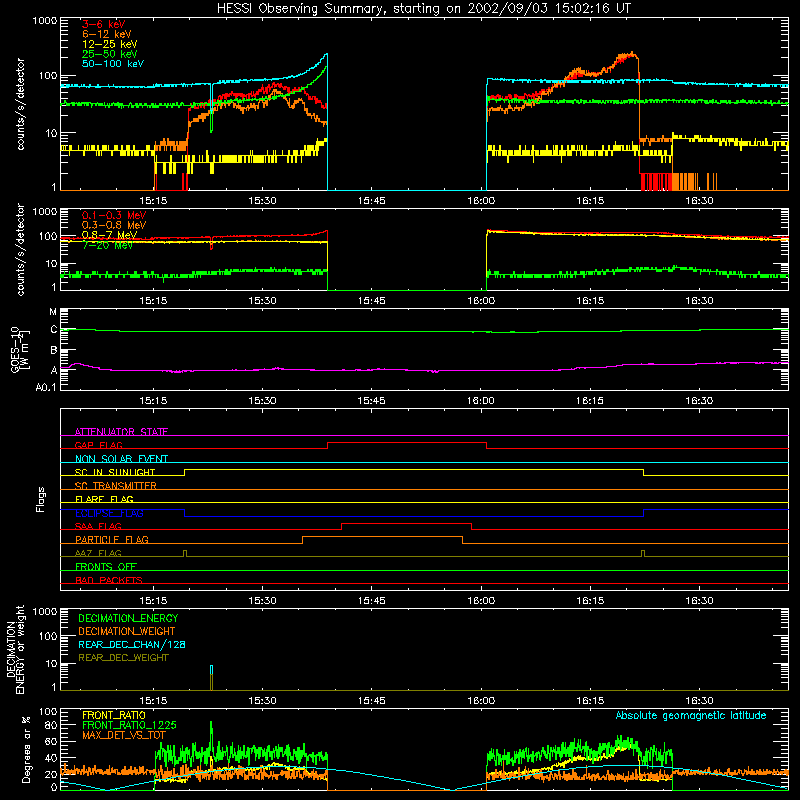Click the FRONT_RATIO_1225 legend label
Screen dimensions: 800x800
pyautogui.click(x=129, y=725)
